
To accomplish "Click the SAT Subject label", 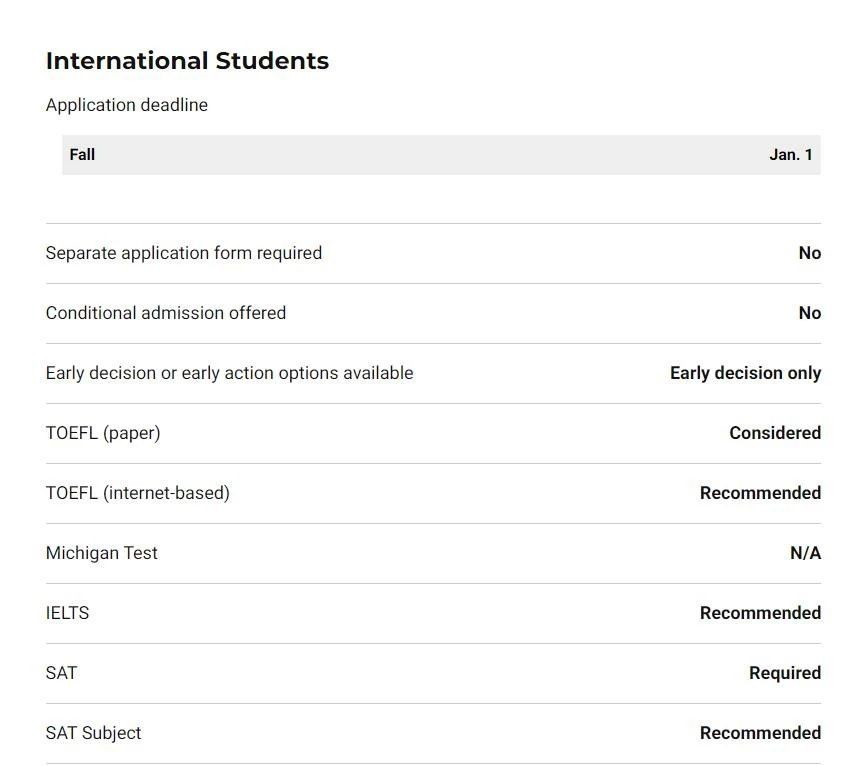I will pyautogui.click(x=93, y=733).
